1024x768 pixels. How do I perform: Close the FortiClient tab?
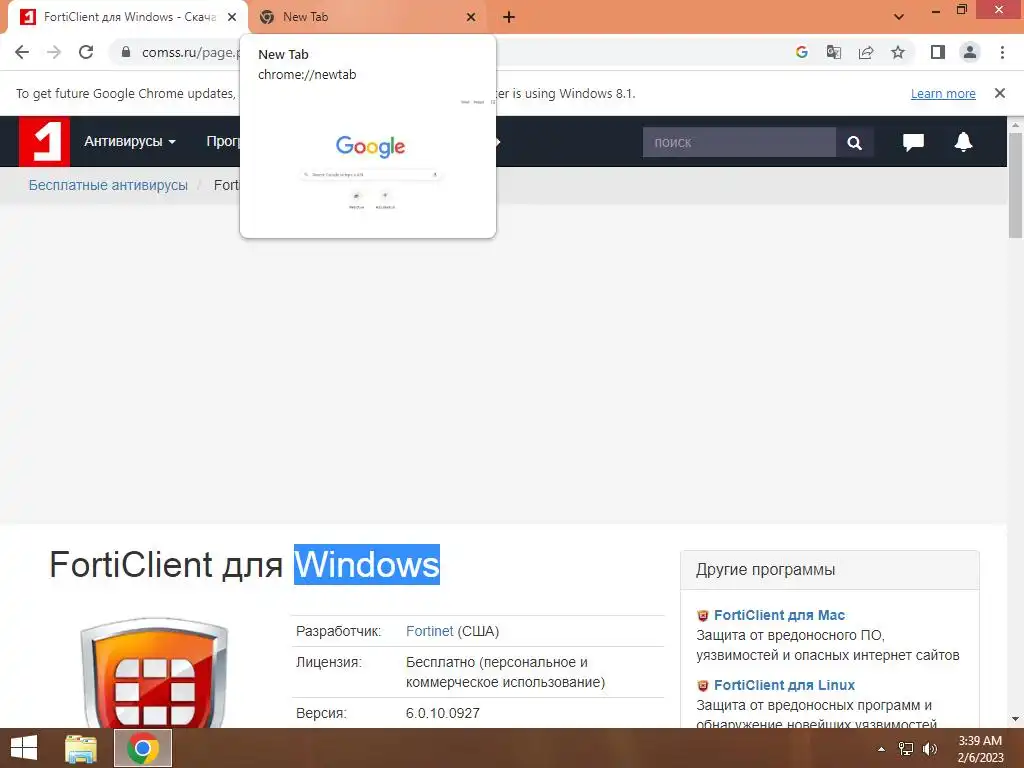click(232, 17)
